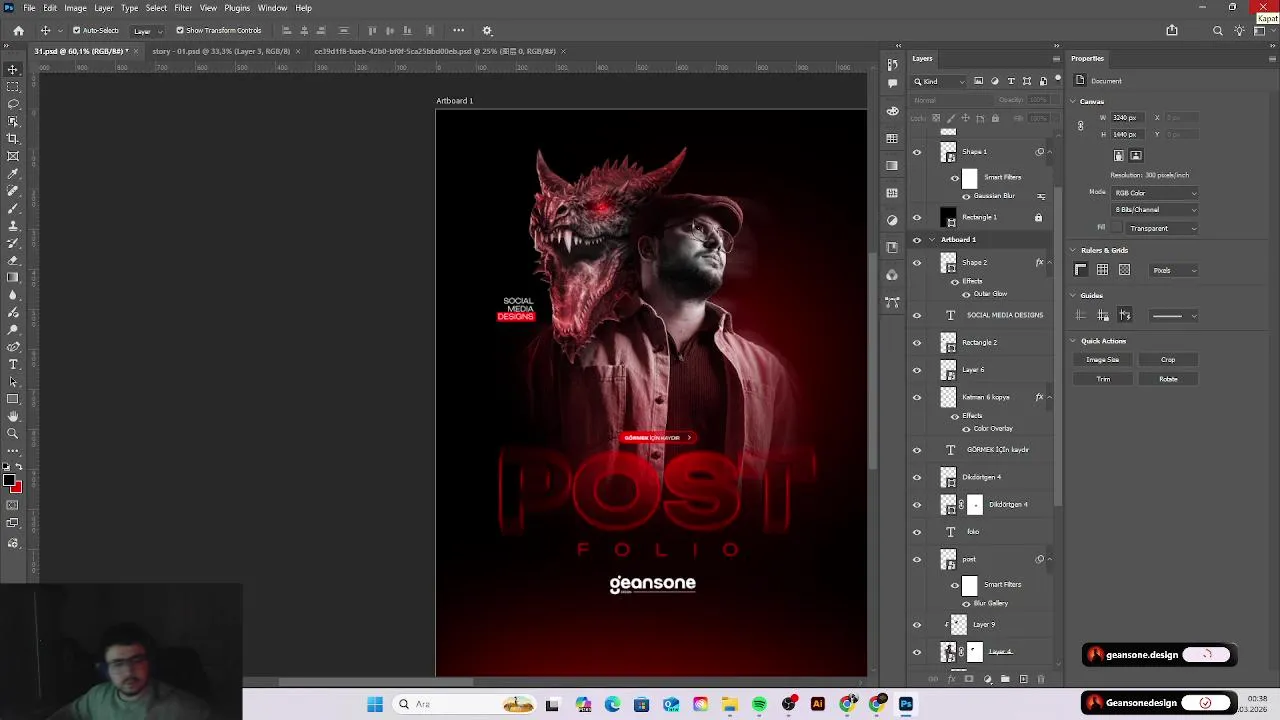Viewport: 1280px width, 720px height.
Task: Switch to ce39d1f8 psd document tab
Action: 434,51
